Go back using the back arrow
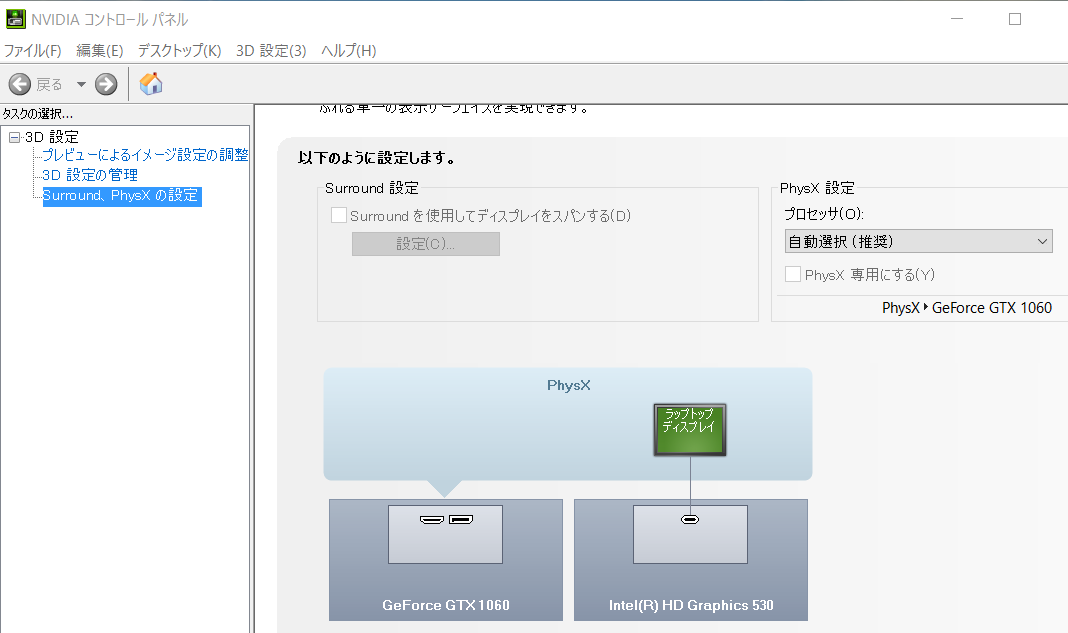Viewport: 1068px width, 633px height. [x=20, y=84]
